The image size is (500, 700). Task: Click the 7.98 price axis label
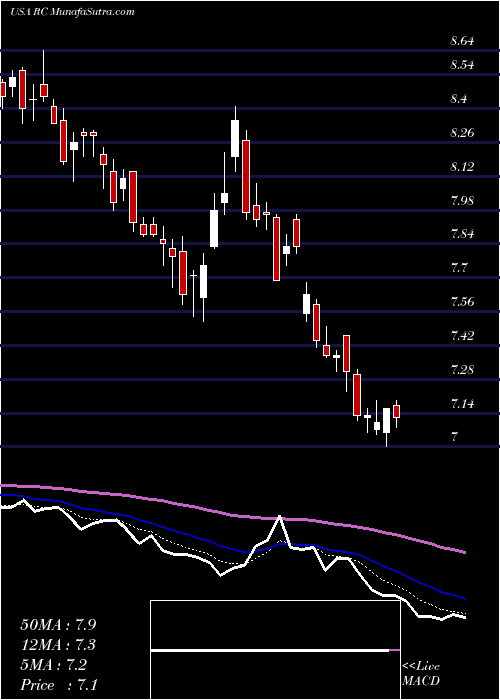pyautogui.click(x=462, y=200)
